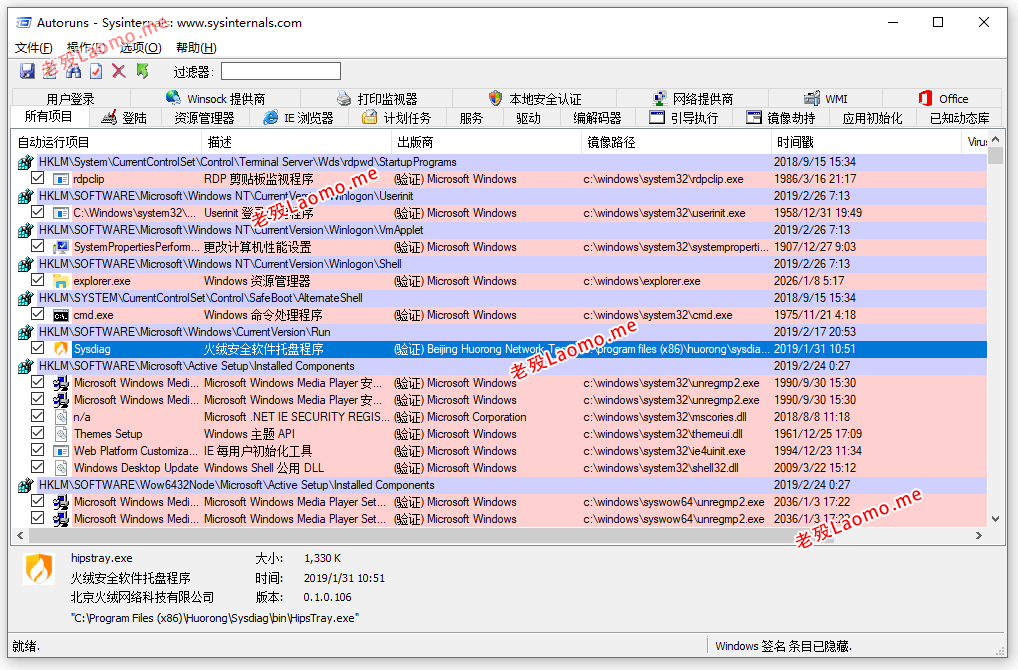Toggle the Windows Desktop Update checkbox
The height and width of the screenshot is (670, 1018).
click(x=38, y=467)
